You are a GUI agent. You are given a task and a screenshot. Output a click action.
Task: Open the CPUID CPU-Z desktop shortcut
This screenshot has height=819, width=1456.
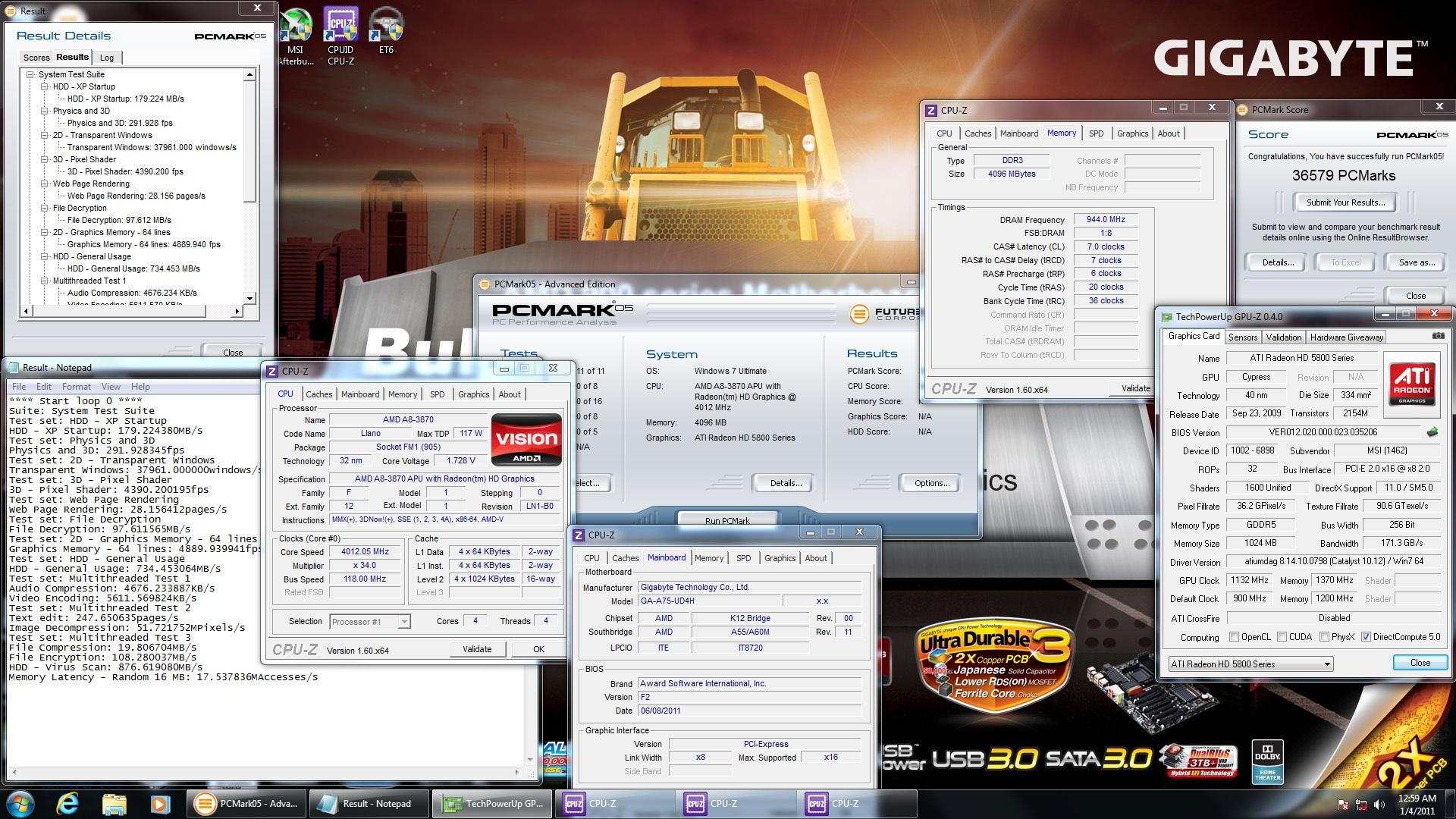[x=340, y=36]
